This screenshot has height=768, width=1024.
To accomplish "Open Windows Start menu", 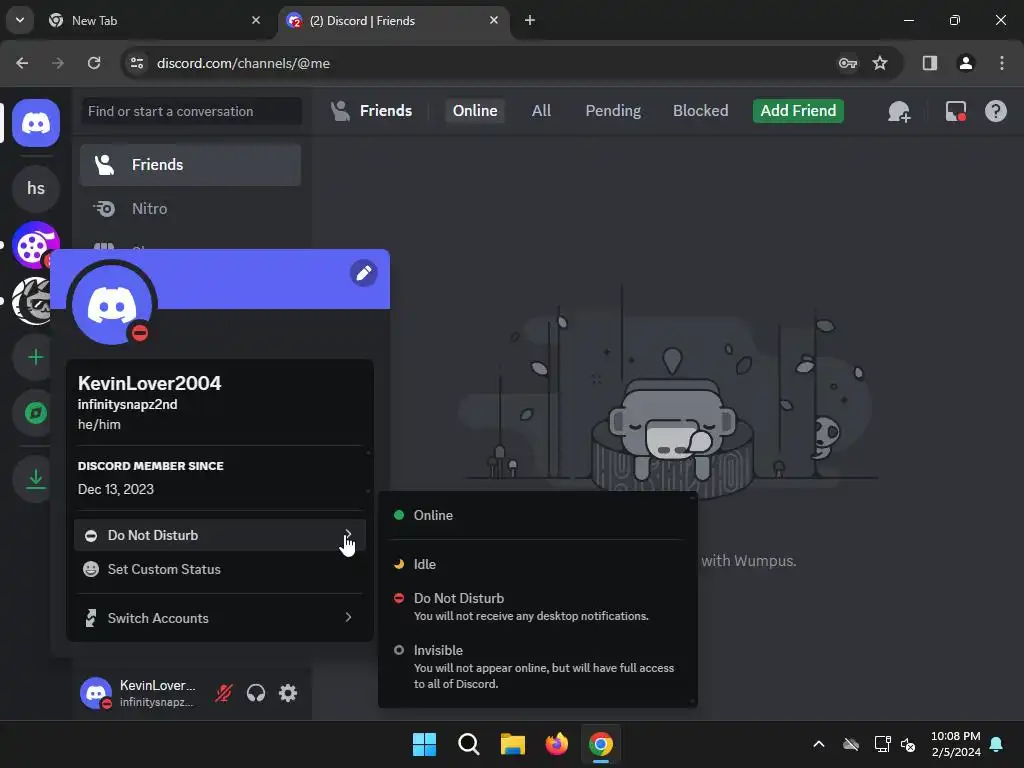I will (x=424, y=744).
